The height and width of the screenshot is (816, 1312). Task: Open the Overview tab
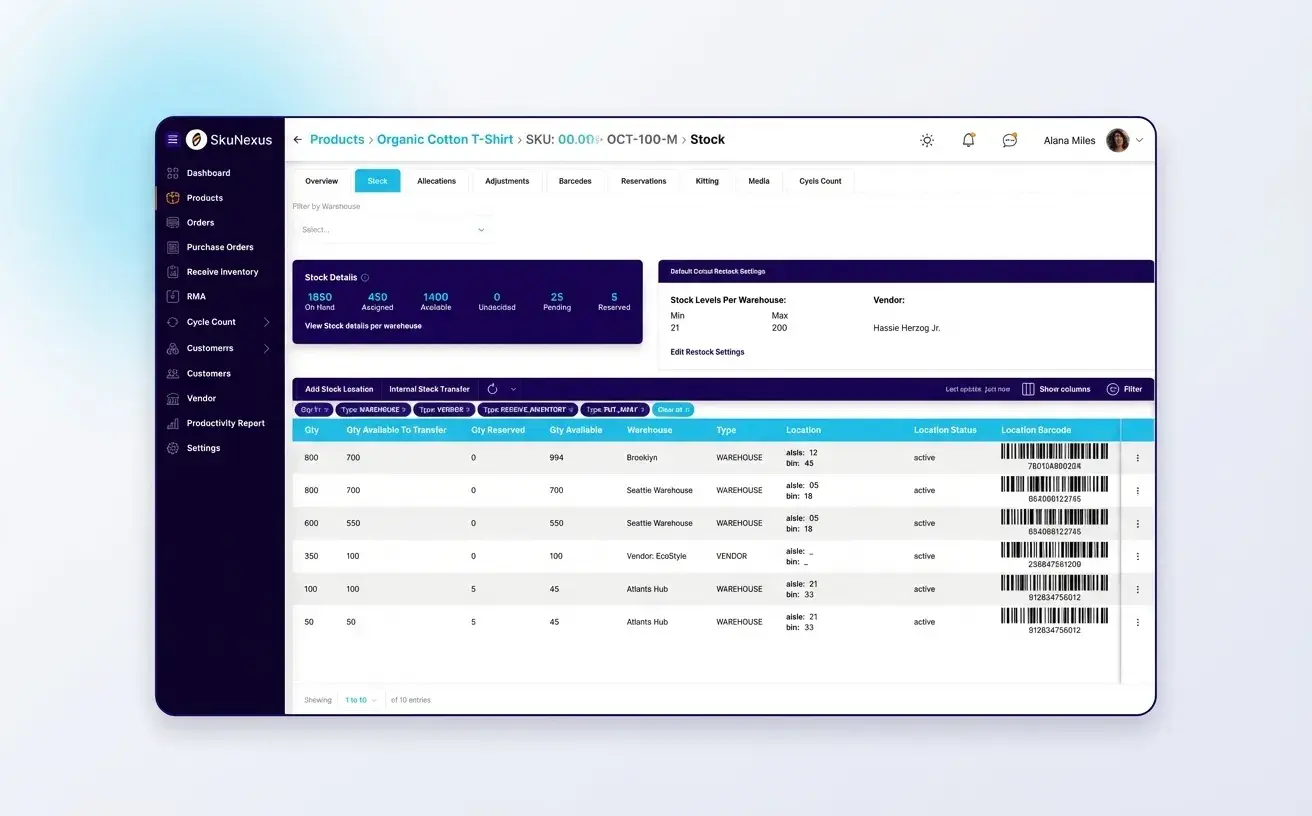click(320, 181)
